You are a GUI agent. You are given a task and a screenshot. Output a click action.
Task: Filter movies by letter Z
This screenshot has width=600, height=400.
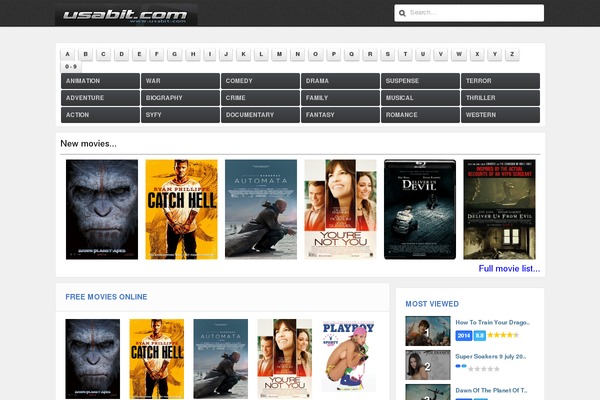[512, 54]
